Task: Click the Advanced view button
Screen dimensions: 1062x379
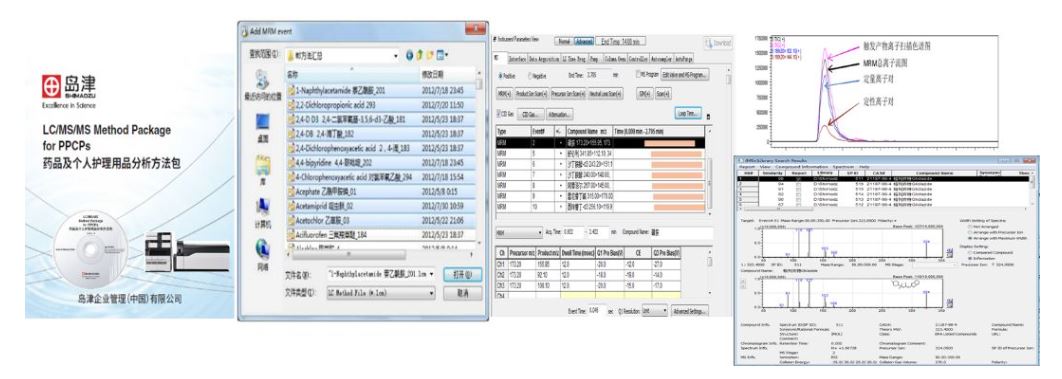Action: click(x=584, y=41)
